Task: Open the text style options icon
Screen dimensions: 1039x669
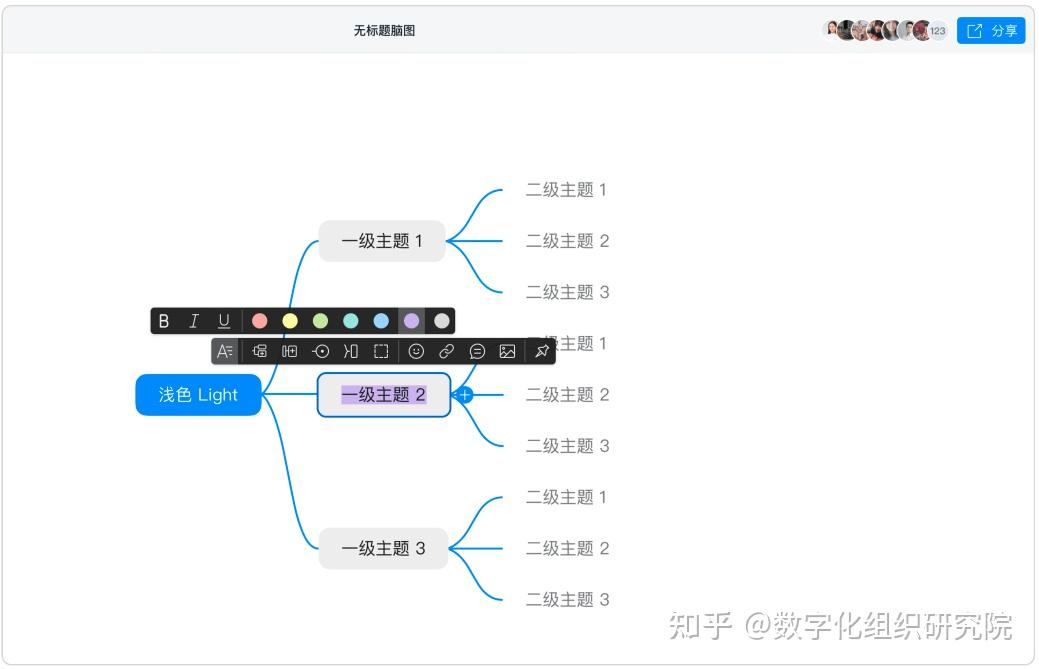Action: click(x=226, y=352)
